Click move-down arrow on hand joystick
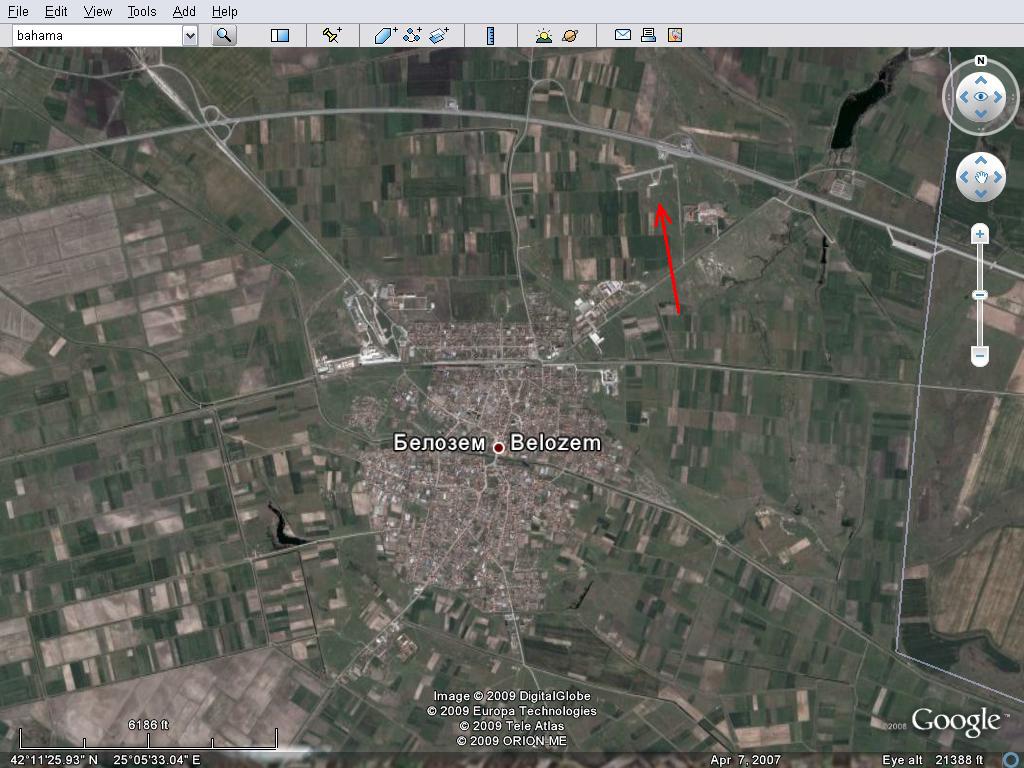1024x768 pixels. coord(981,193)
